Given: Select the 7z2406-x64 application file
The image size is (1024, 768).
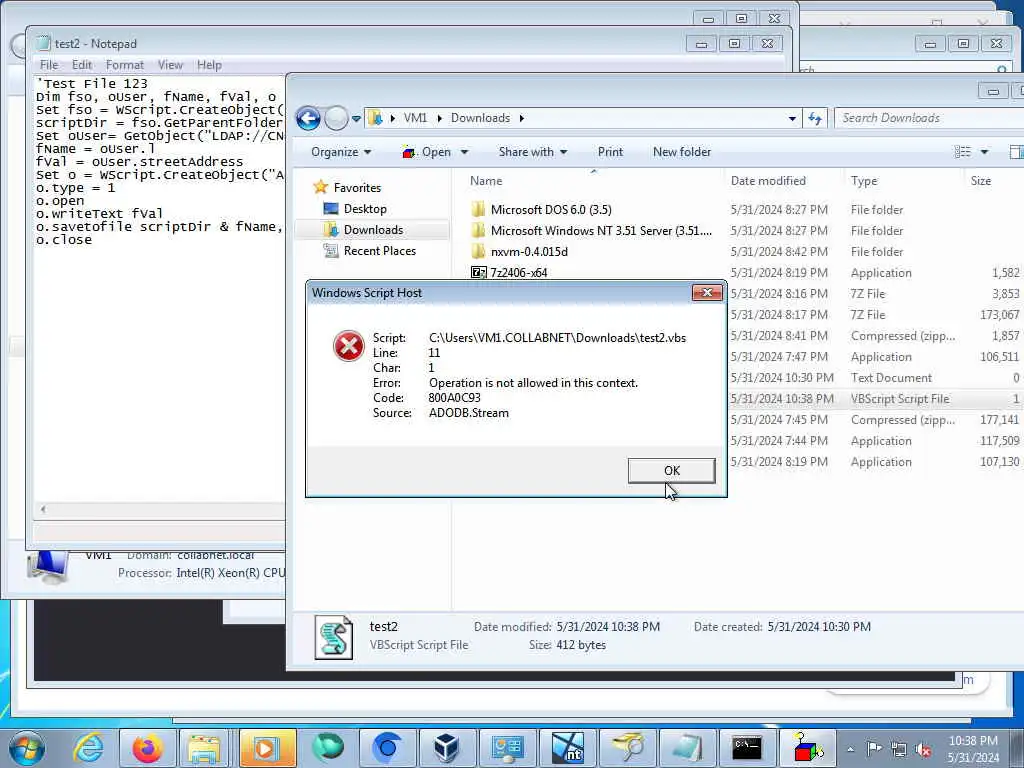Looking at the screenshot, I should coord(519,272).
